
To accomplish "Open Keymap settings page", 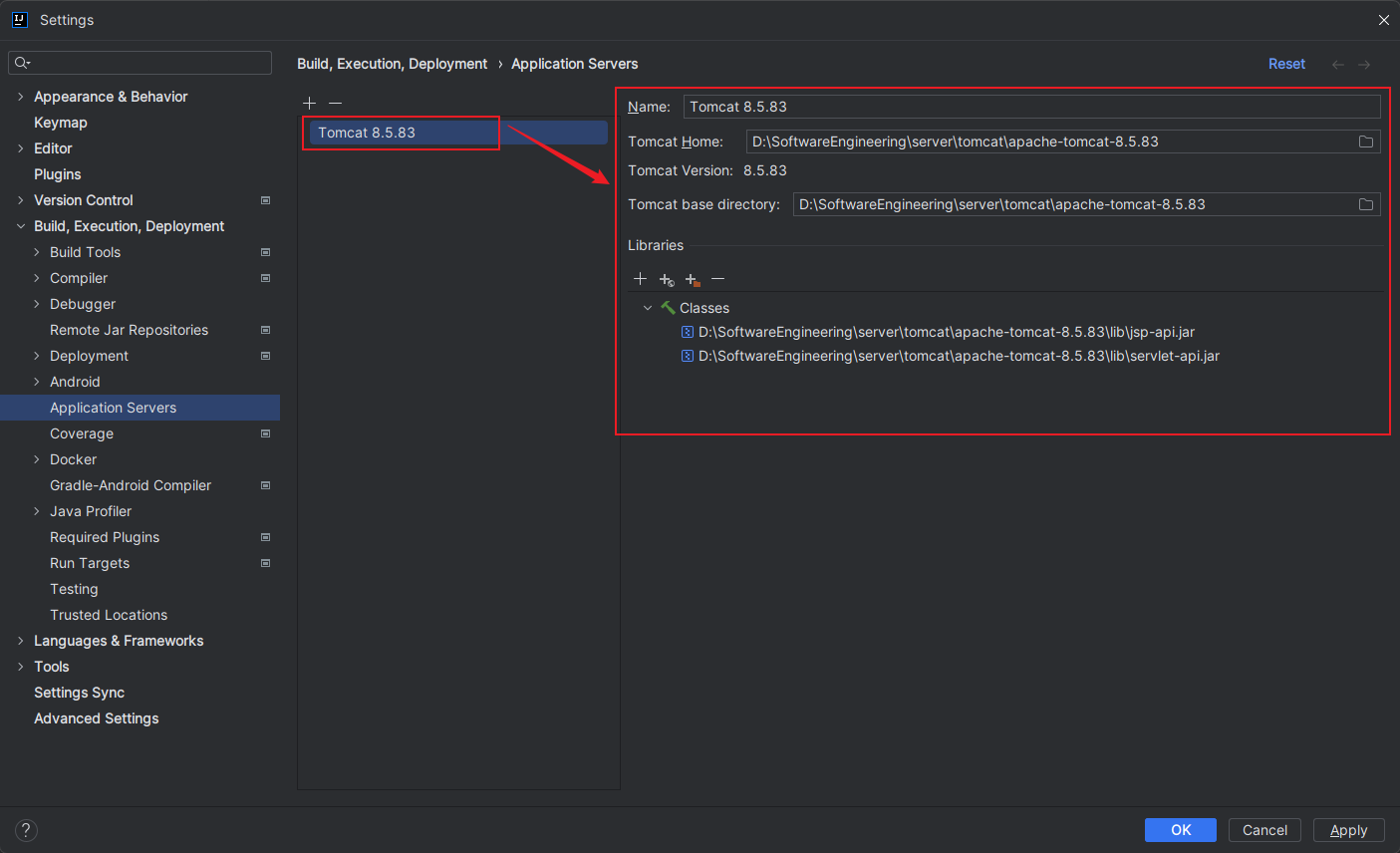I will click(61, 123).
